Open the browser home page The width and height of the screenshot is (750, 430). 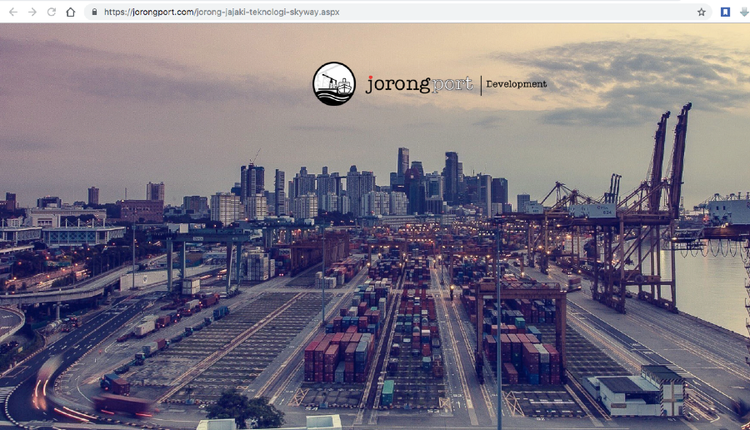pos(71,12)
